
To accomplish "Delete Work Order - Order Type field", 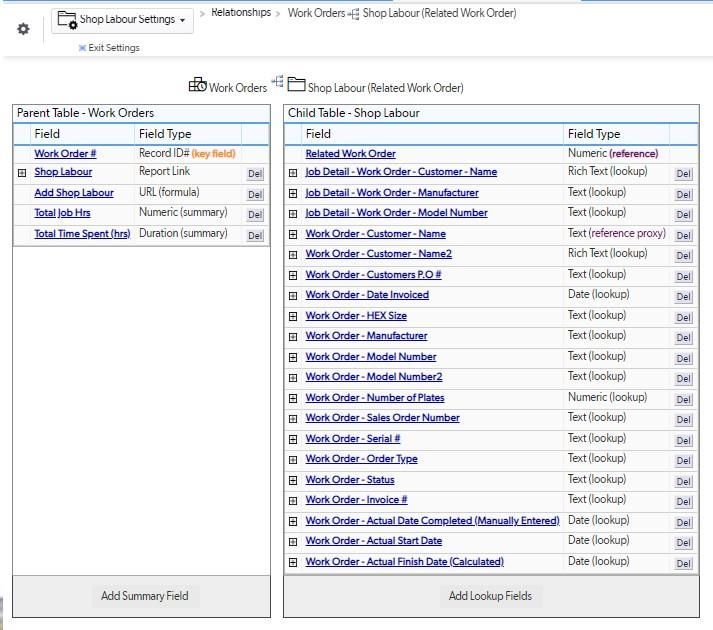I will coord(683,461).
